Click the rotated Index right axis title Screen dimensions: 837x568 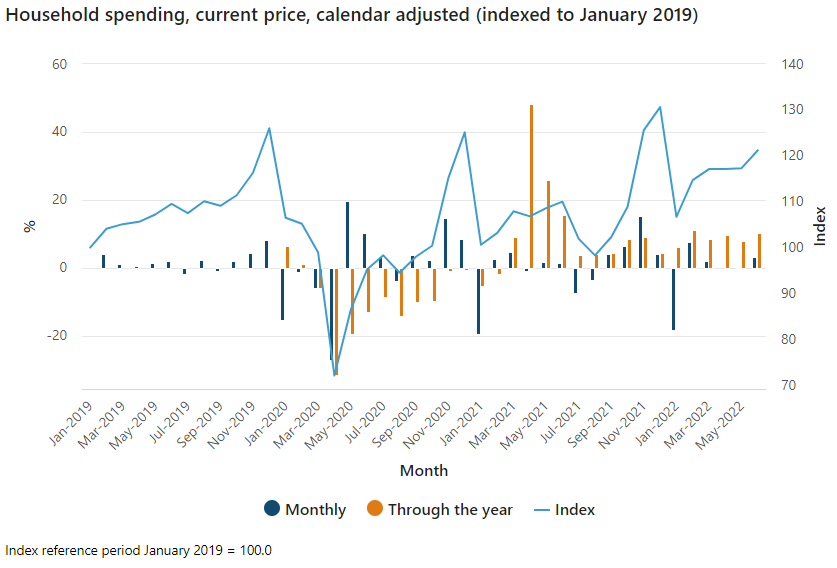coord(820,226)
